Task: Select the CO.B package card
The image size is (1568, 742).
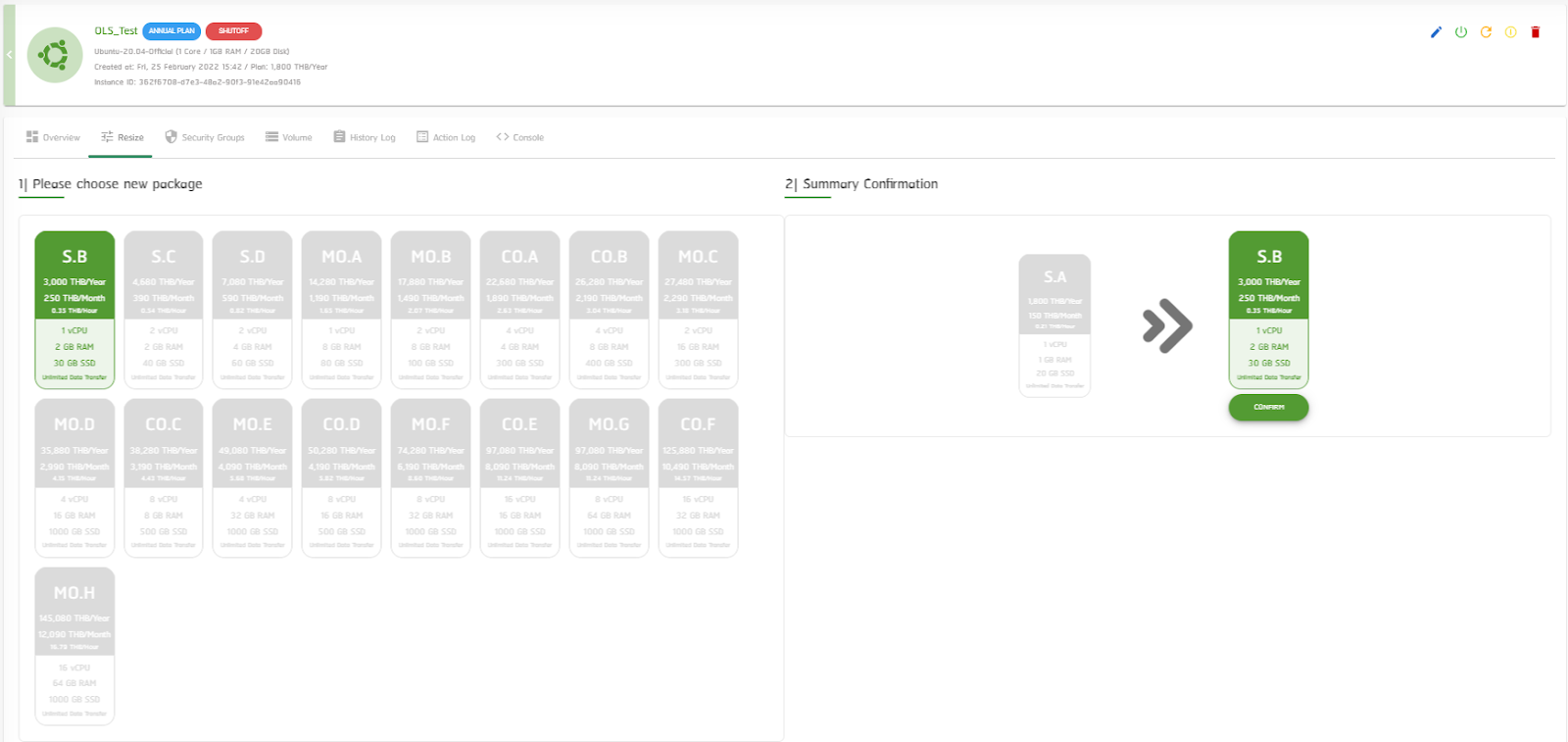Action: [609, 310]
